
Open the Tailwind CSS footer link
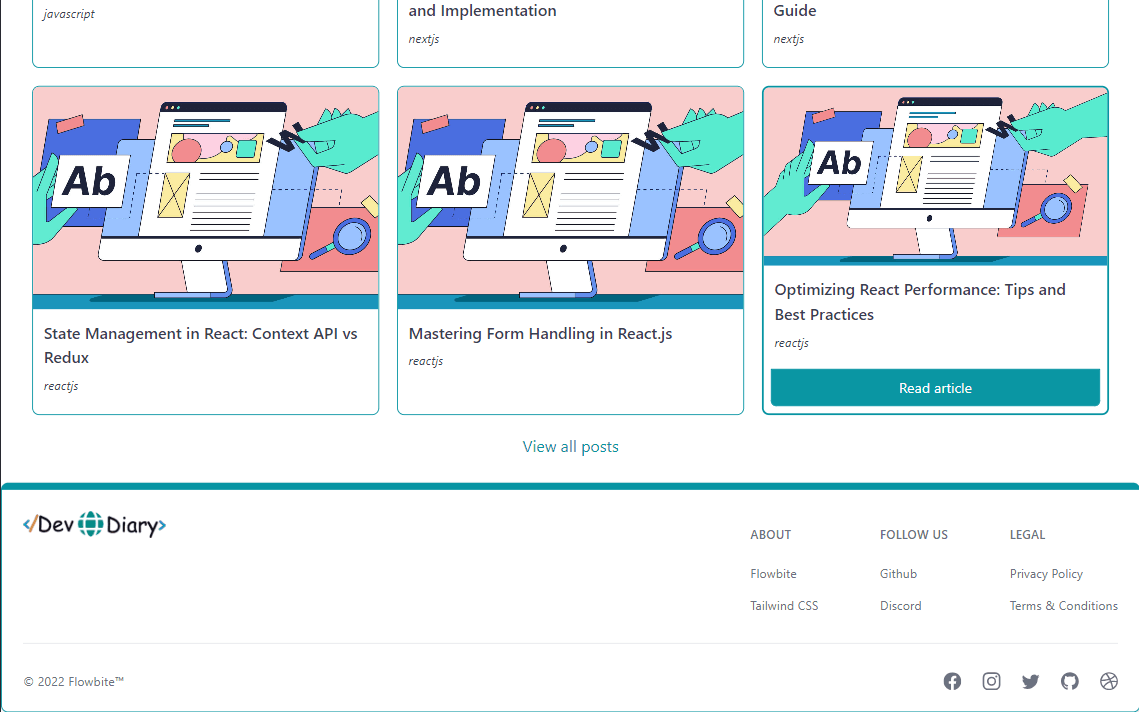click(784, 606)
